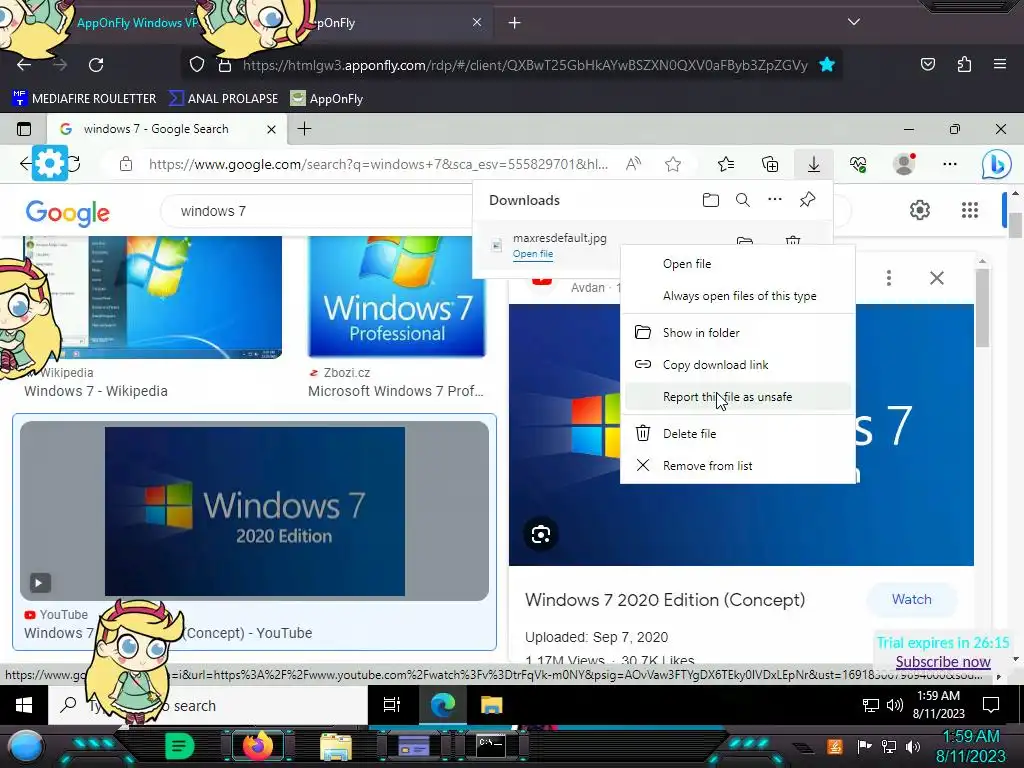Switch to the windows 7 - Google Search tab
Viewport: 1024px width, 768px height.
(x=165, y=129)
